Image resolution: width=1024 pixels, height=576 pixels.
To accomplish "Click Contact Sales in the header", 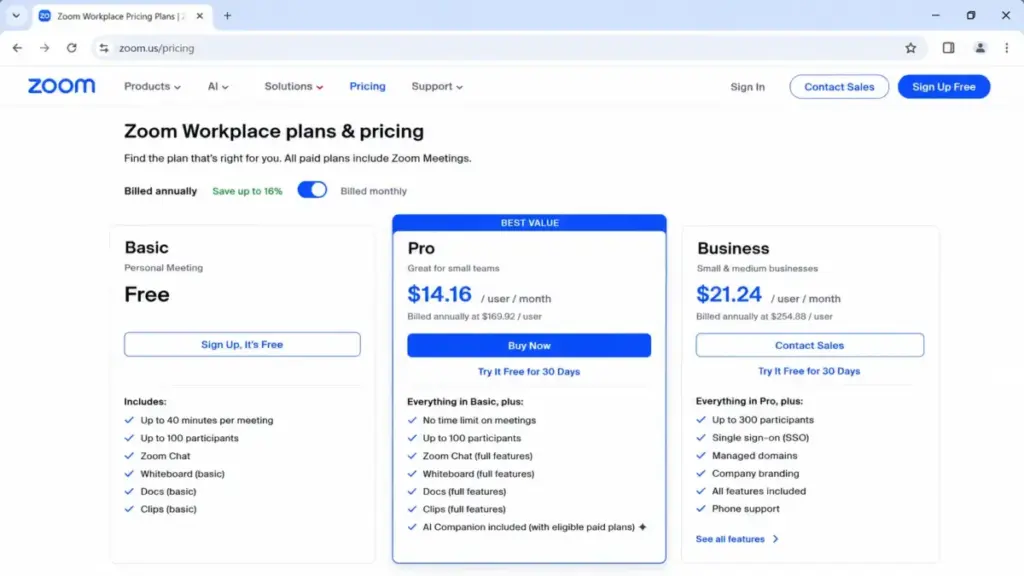I will (839, 87).
